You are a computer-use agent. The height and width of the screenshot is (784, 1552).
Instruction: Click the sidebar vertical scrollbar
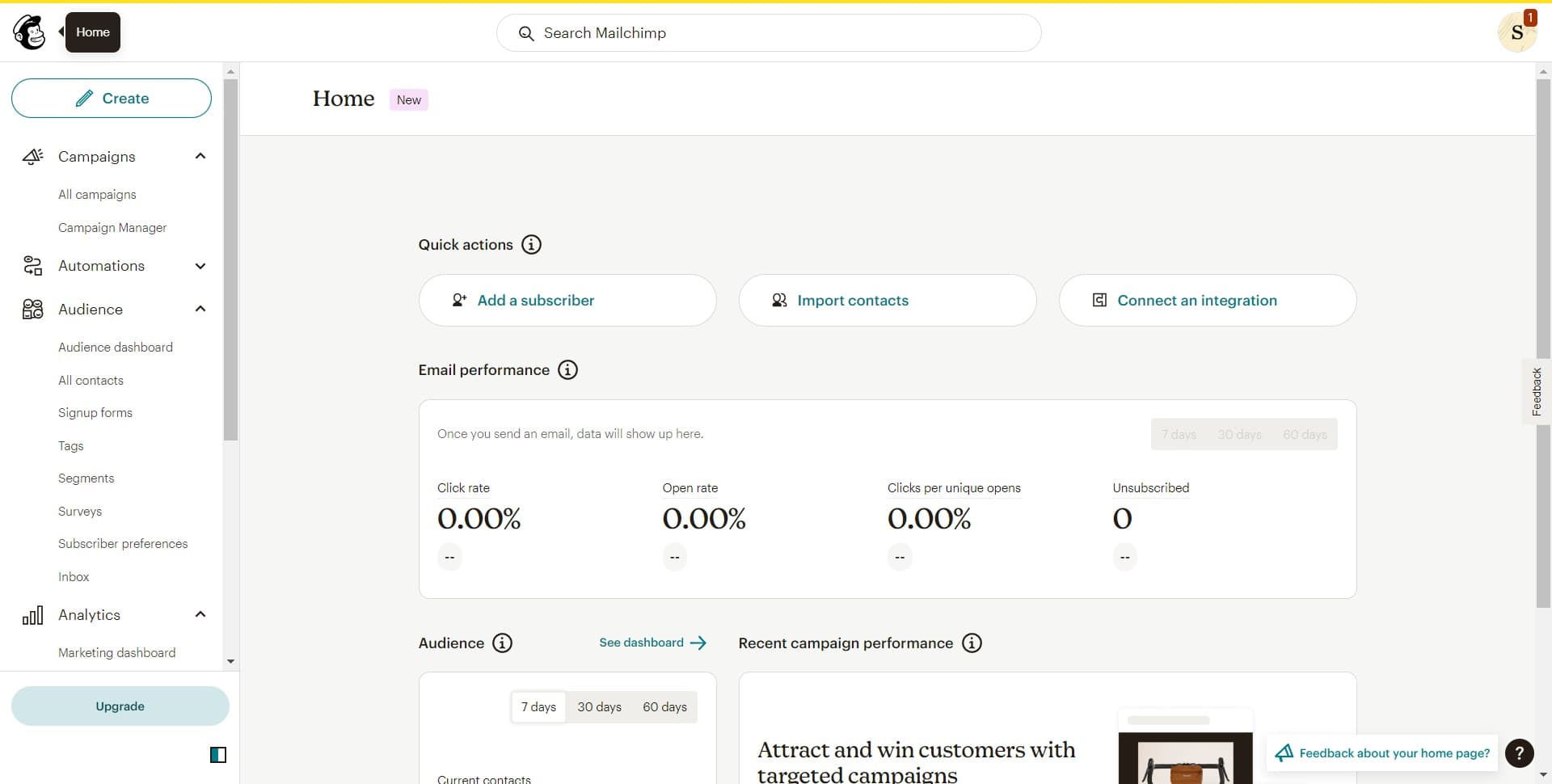[x=230, y=259]
